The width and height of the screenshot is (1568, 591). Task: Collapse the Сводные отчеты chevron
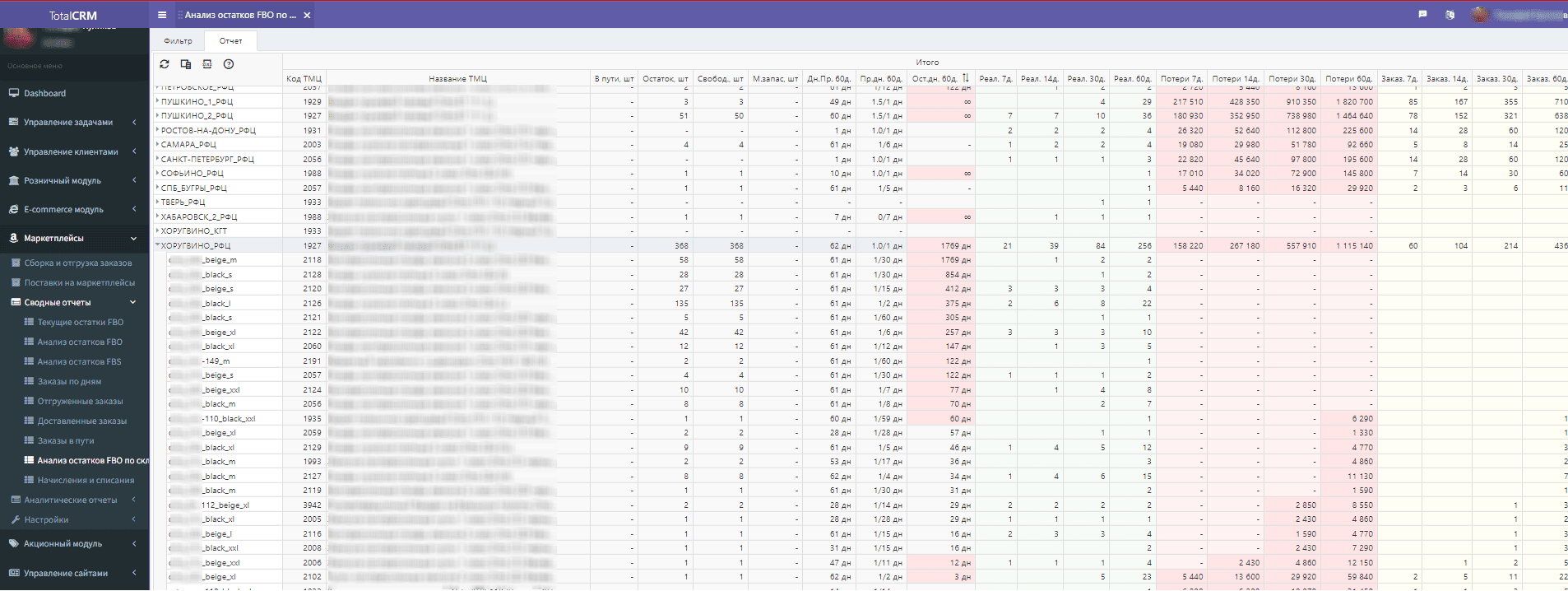pos(133,302)
